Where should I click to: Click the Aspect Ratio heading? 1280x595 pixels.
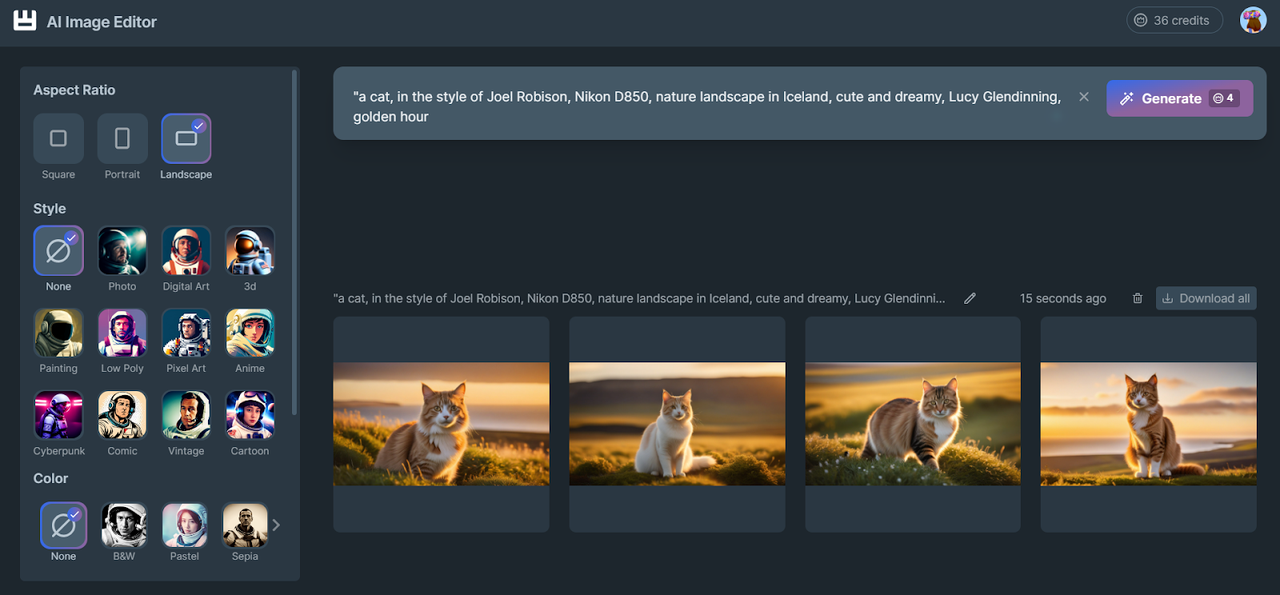coord(74,90)
